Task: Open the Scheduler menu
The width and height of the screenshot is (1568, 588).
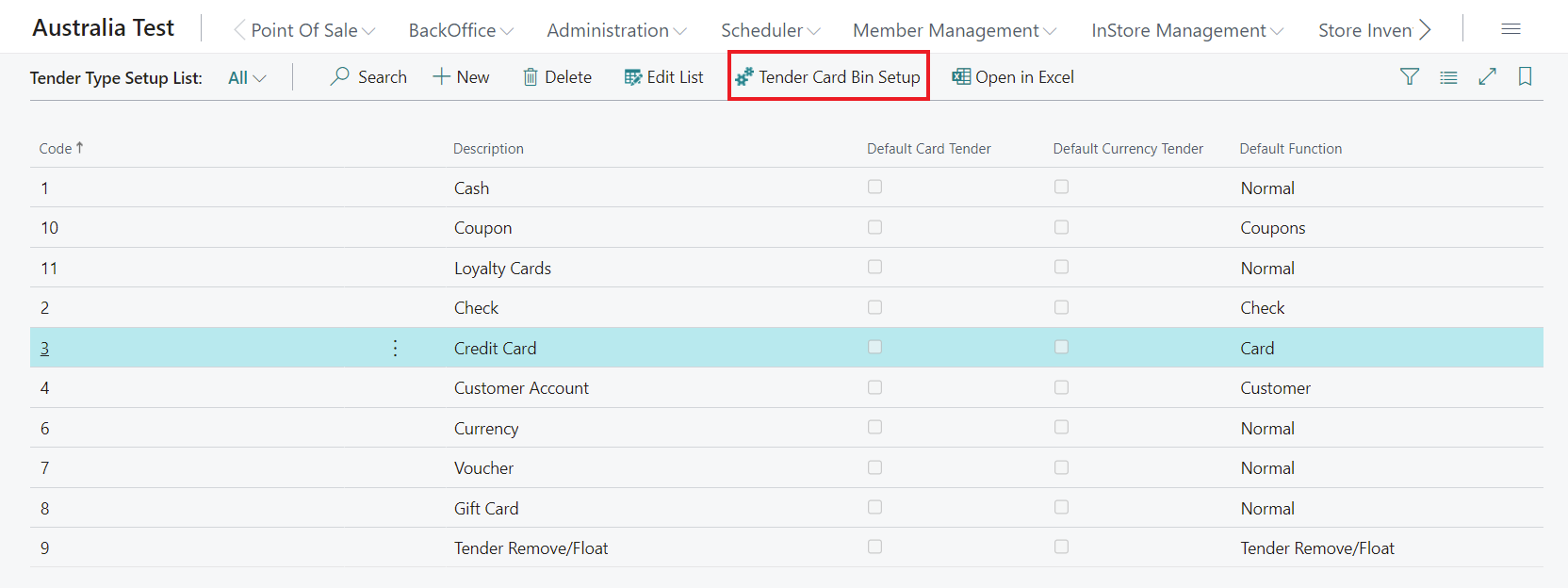Action: (770, 30)
